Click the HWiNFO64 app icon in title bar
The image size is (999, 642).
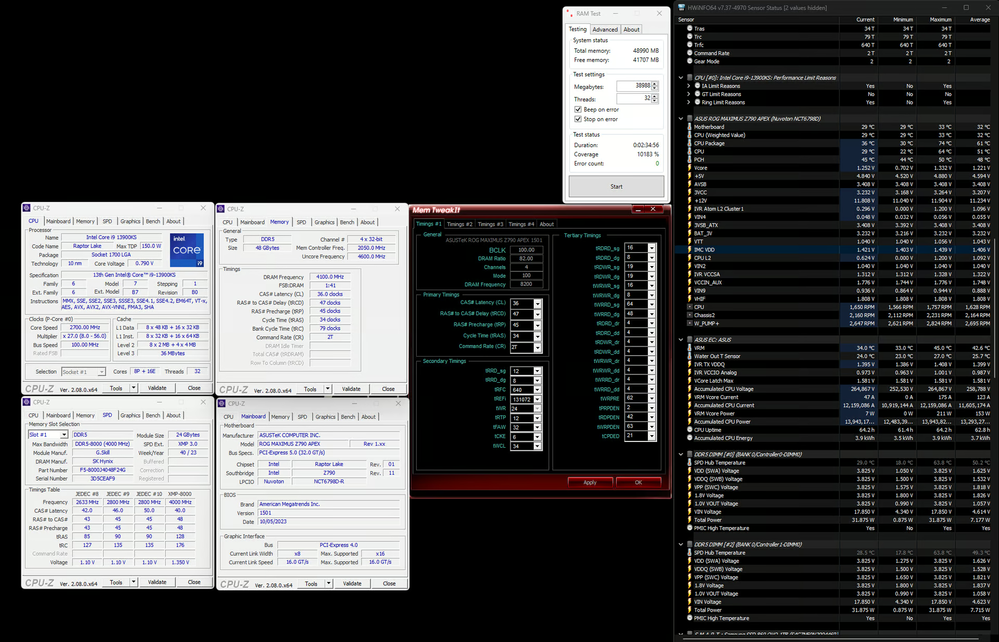click(x=682, y=8)
